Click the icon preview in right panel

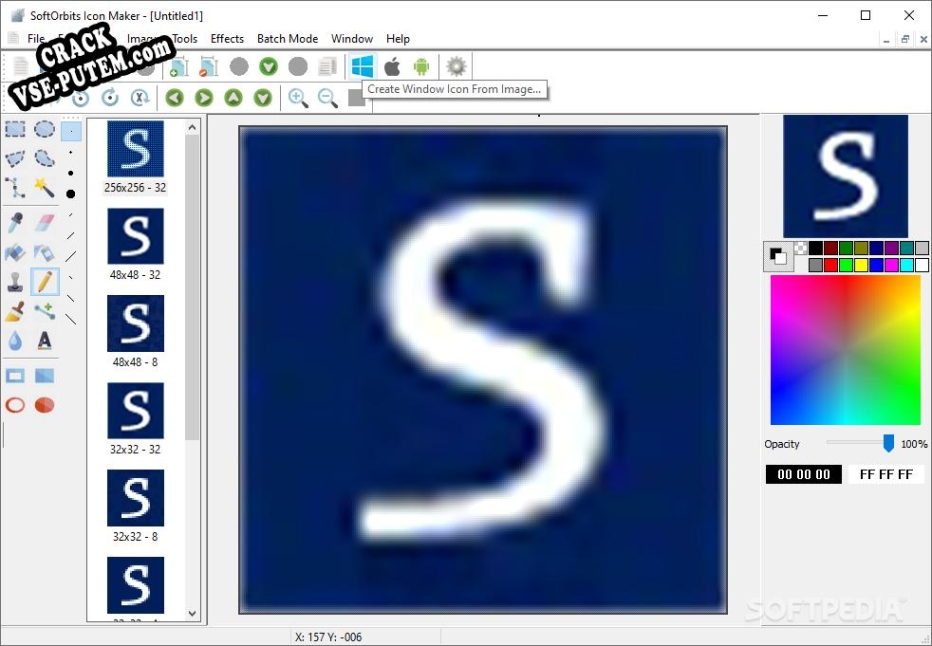pyautogui.click(x=845, y=177)
